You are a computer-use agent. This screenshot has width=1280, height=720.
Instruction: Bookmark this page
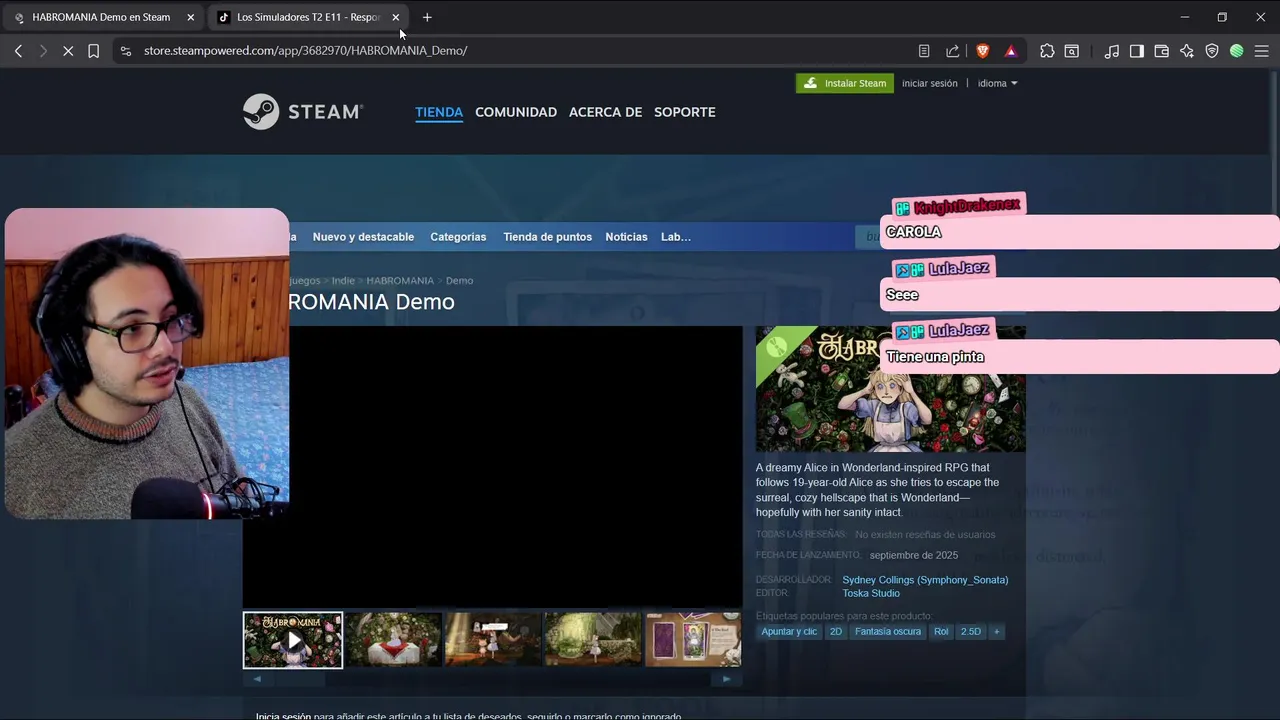point(93,50)
